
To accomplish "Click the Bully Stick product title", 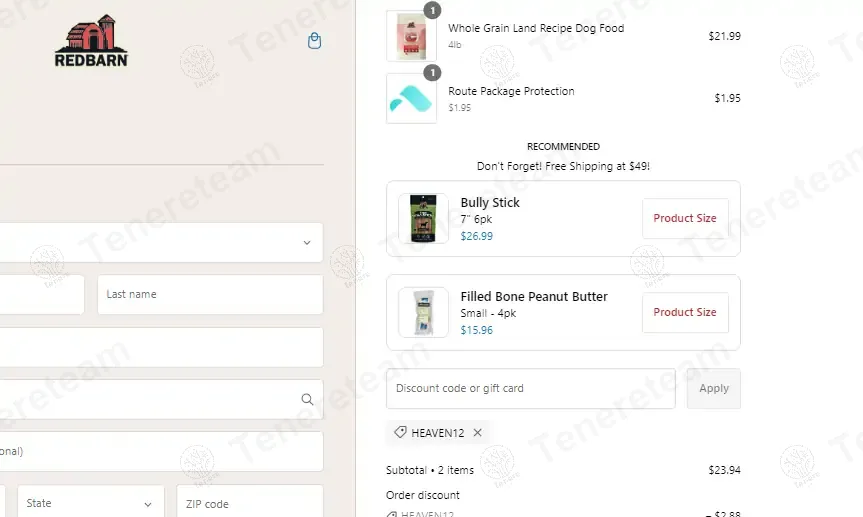I will pos(490,203).
